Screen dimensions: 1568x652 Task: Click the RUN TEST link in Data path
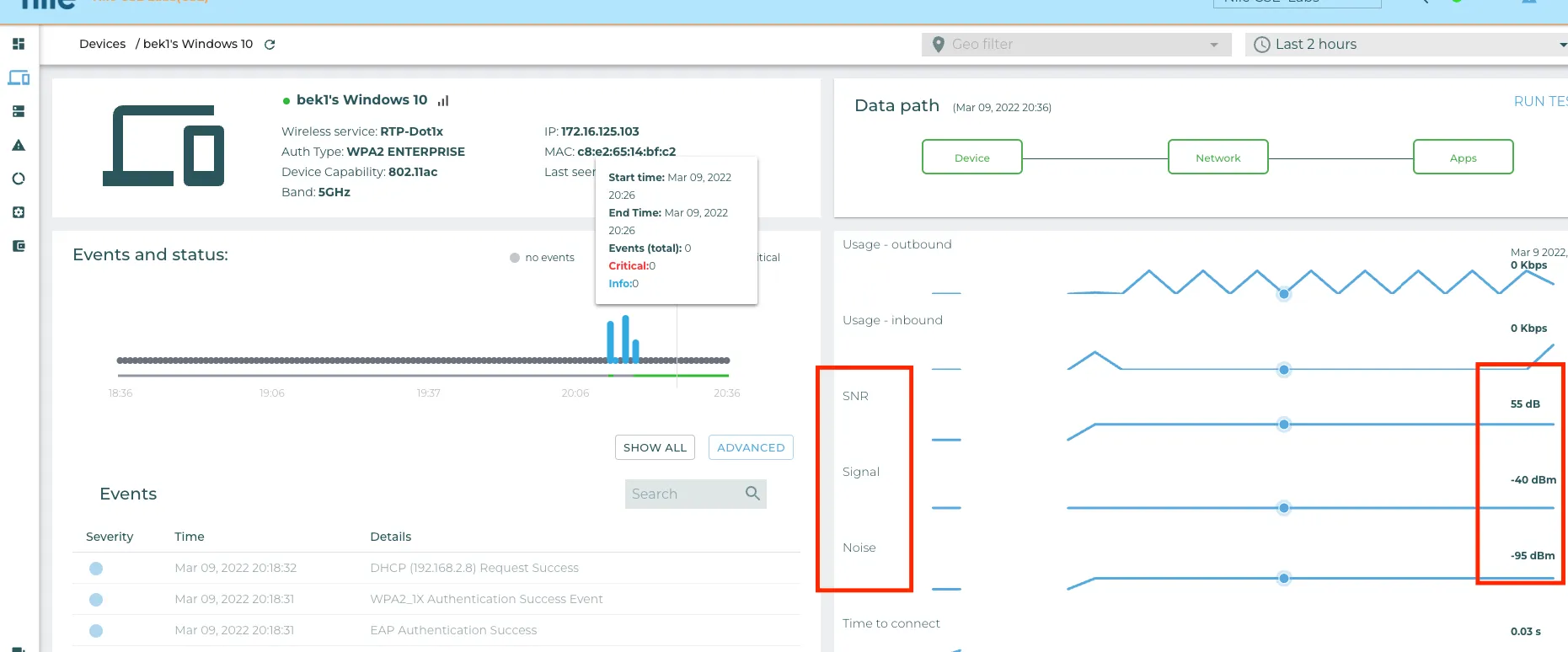click(1541, 101)
